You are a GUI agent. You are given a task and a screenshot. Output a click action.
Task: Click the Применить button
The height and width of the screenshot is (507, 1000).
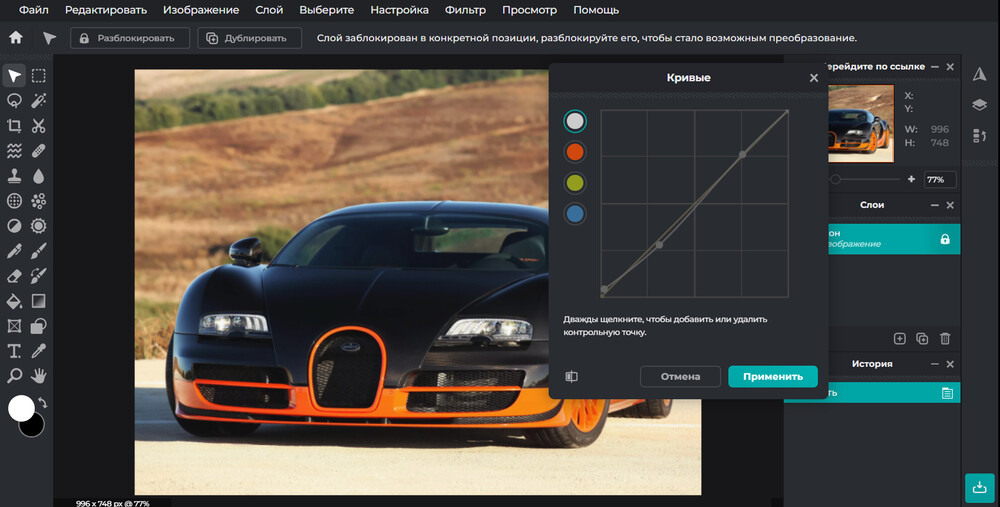772,377
